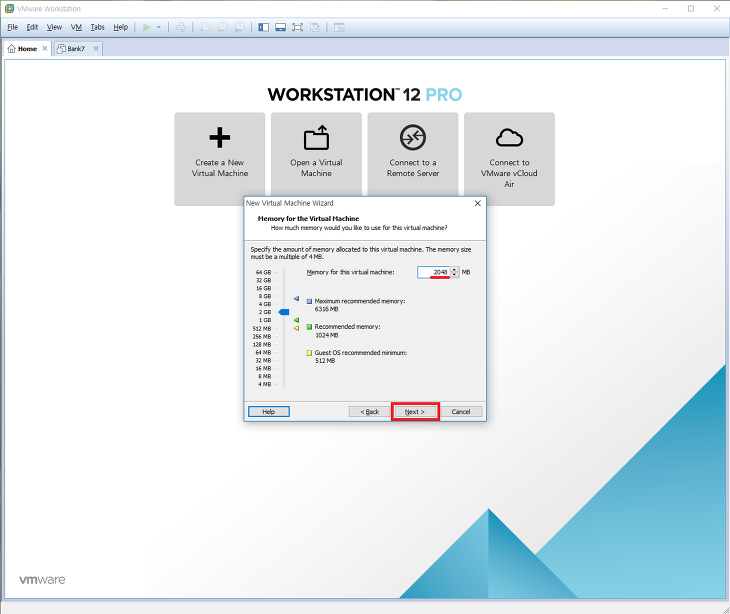Click the Manage Snapshots toolbar icon
Image resolution: width=730 pixels, height=614 pixels.
point(239,27)
